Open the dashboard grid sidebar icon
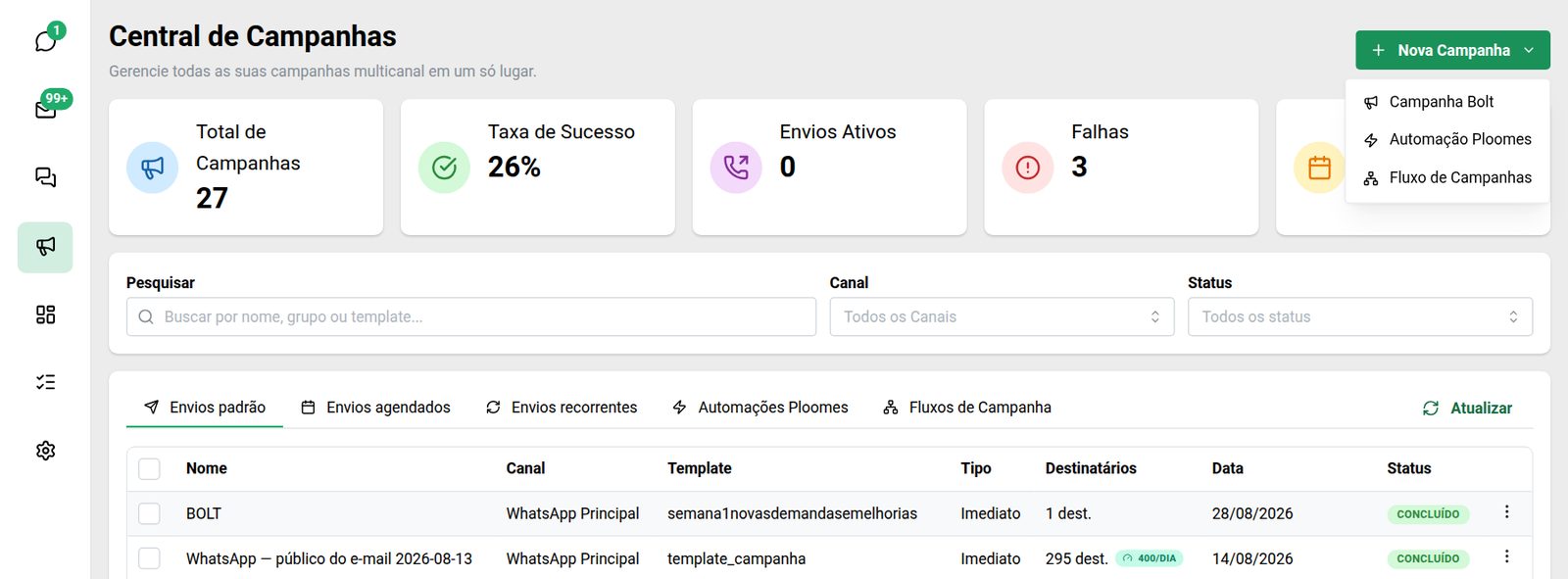Screen dimensions: 1568x579 [x=45, y=314]
